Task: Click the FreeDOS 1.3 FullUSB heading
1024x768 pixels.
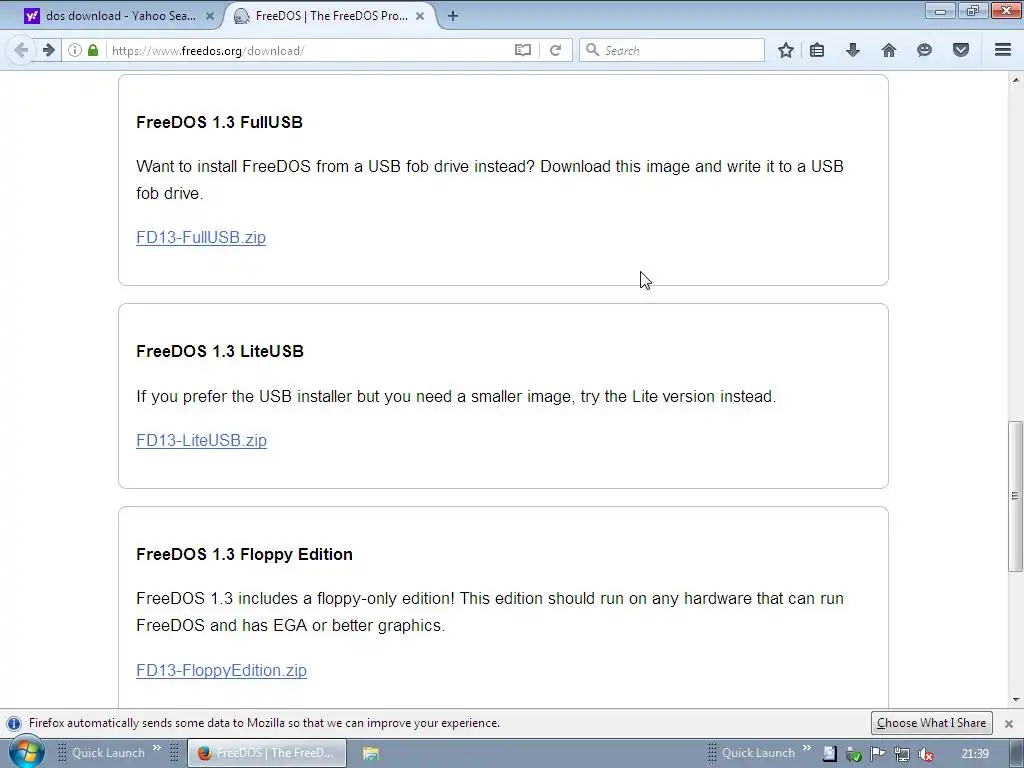Action: pos(219,122)
